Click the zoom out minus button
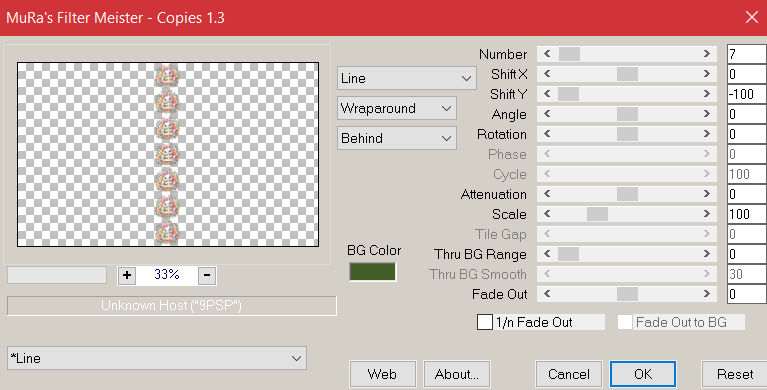The width and height of the screenshot is (767, 390). pos(207,275)
